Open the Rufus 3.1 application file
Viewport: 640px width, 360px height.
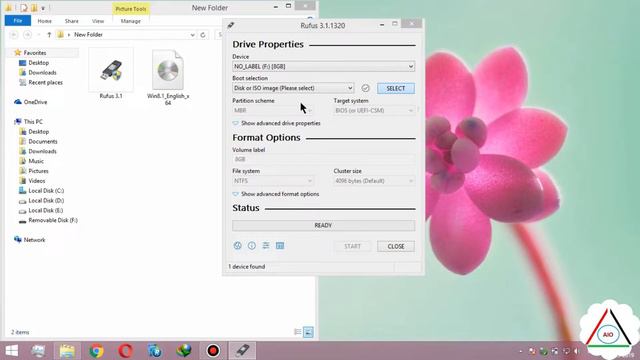click(x=111, y=74)
